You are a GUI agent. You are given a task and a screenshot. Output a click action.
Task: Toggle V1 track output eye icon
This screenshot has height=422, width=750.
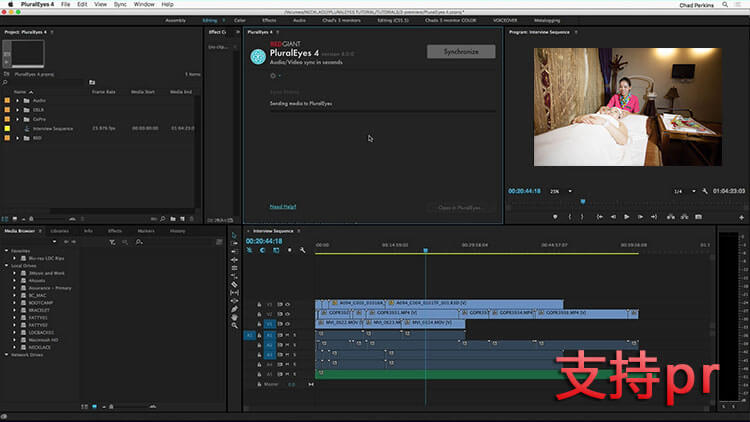pos(288,324)
